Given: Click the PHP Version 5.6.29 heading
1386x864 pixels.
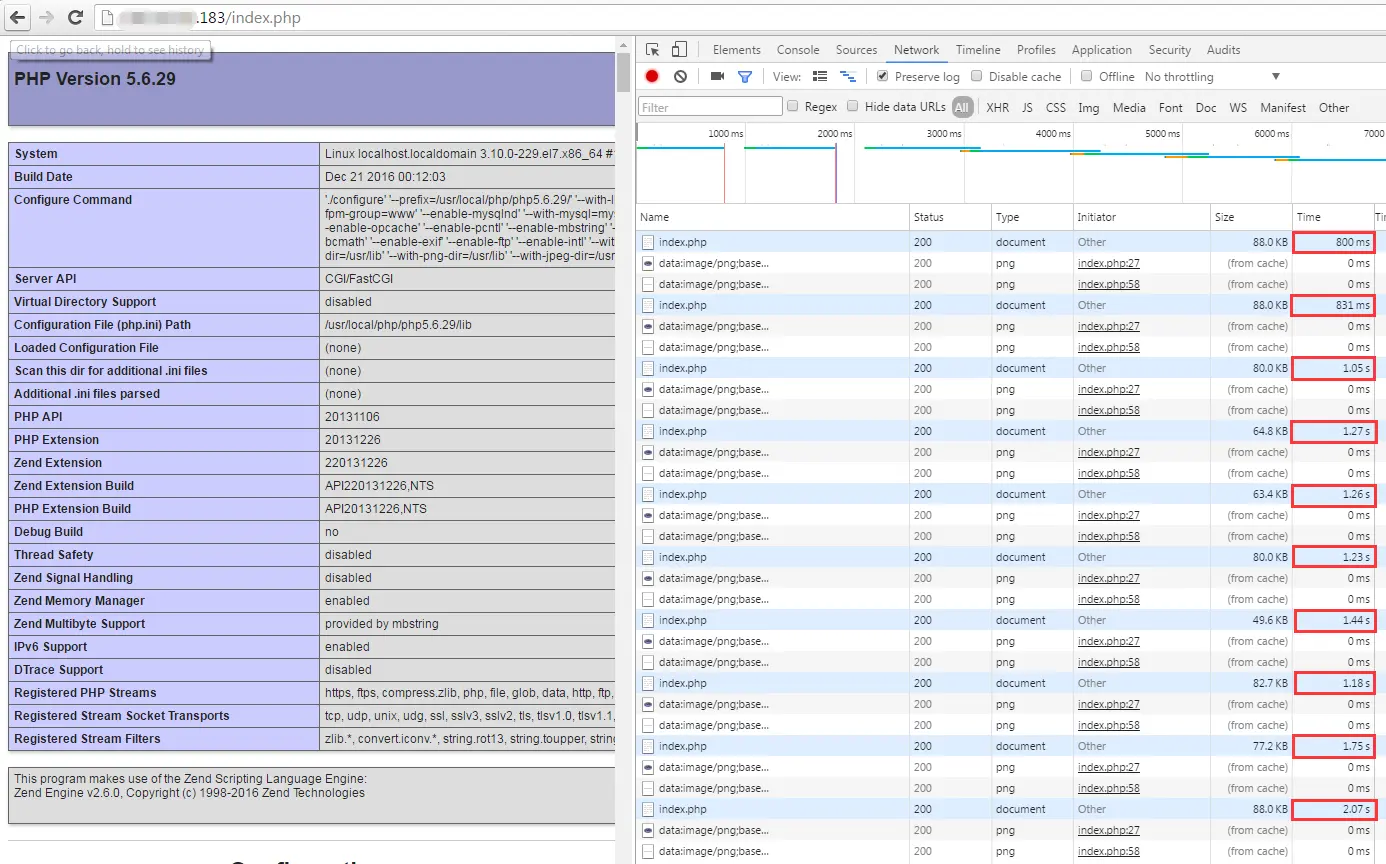Looking at the screenshot, I should pos(95,79).
